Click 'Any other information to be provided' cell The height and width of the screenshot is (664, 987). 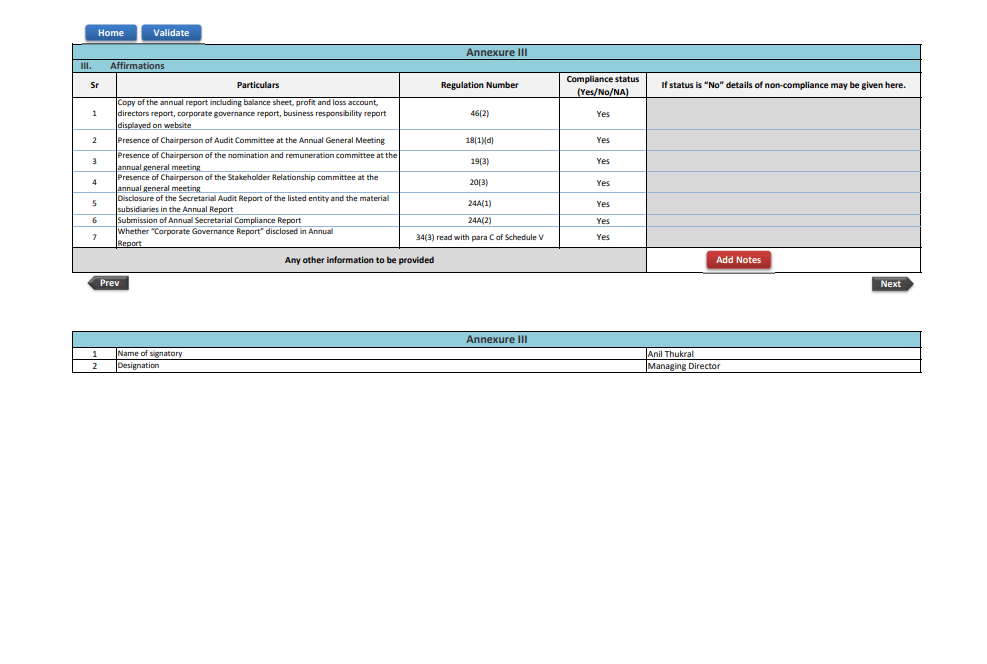click(x=359, y=260)
